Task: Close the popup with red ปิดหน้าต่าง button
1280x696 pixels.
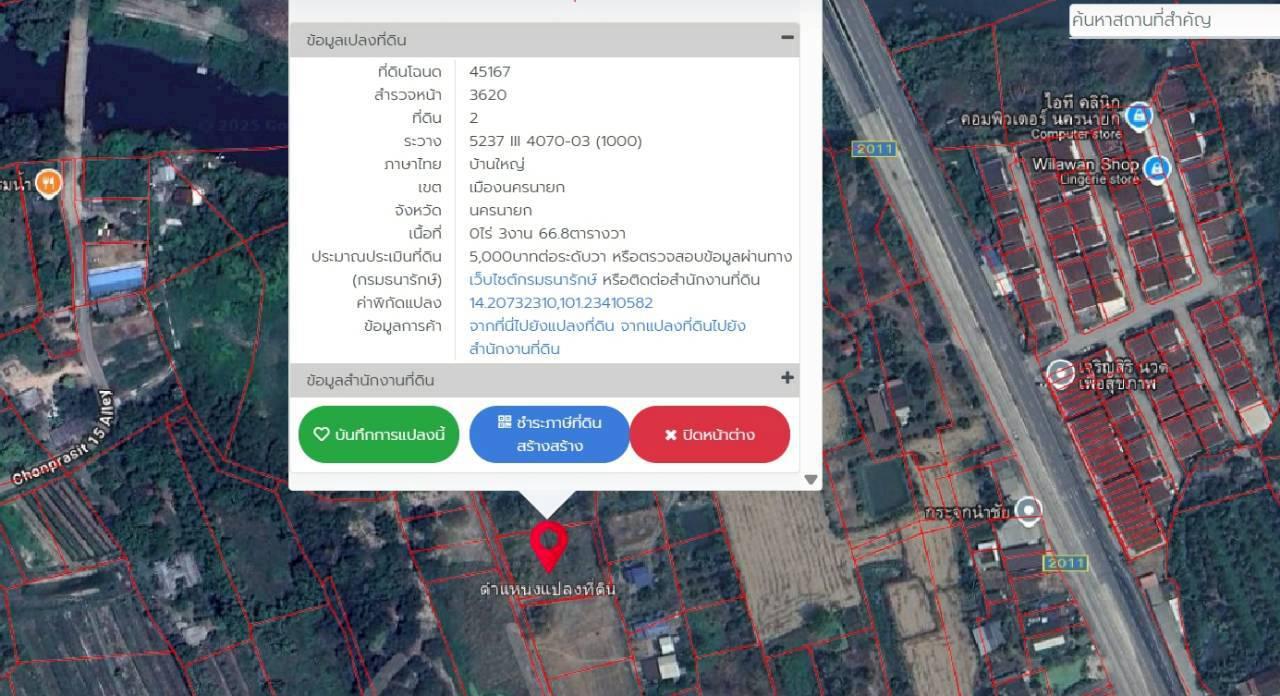Action: [710, 435]
